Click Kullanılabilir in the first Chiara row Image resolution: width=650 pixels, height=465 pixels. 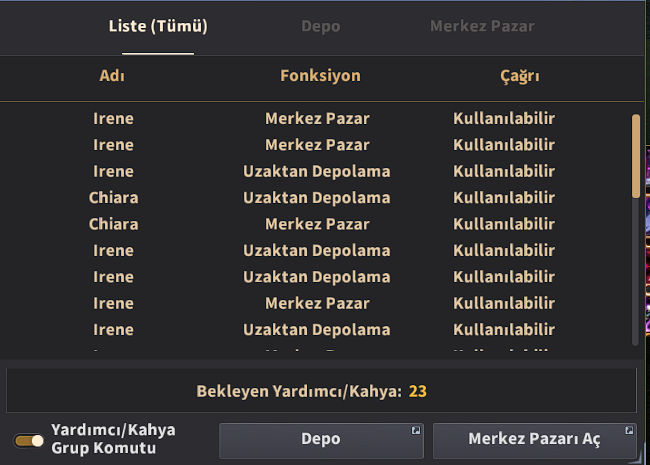pyautogui.click(x=504, y=198)
